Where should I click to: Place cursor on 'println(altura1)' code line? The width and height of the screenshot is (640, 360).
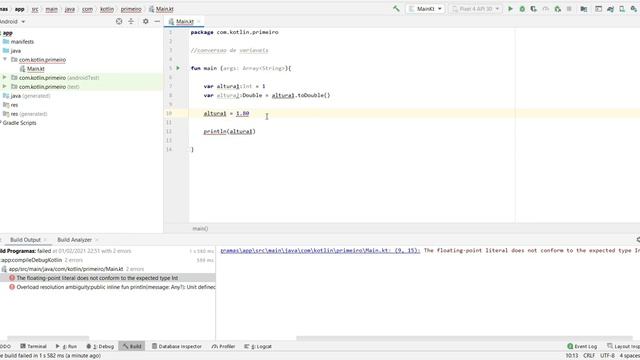pos(229,131)
